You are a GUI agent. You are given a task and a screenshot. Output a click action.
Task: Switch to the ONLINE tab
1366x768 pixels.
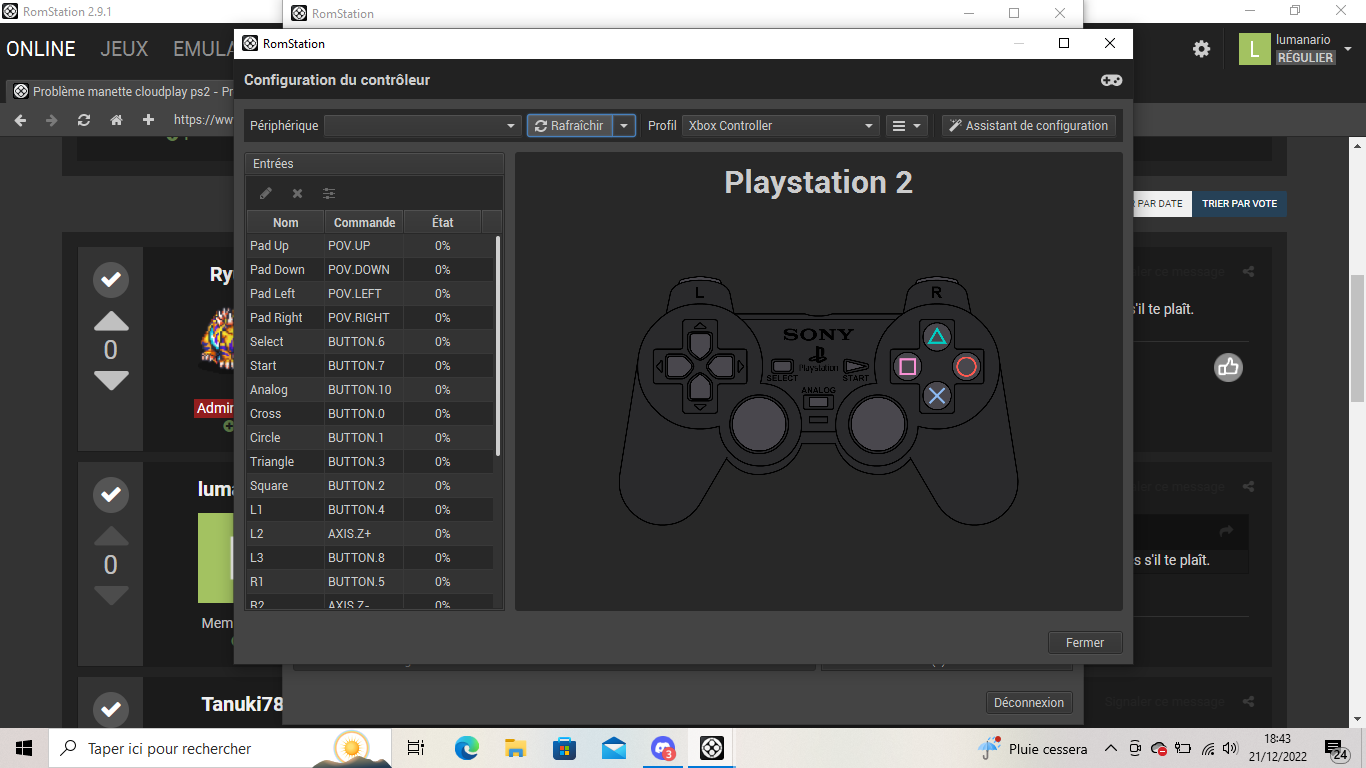(x=41, y=49)
